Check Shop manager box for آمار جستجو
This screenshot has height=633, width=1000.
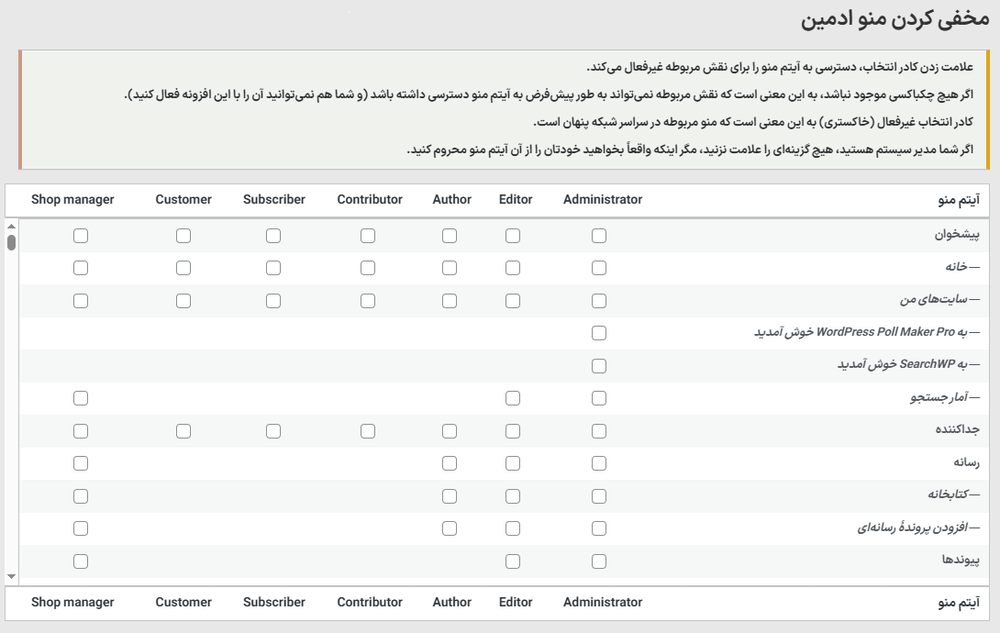point(81,398)
